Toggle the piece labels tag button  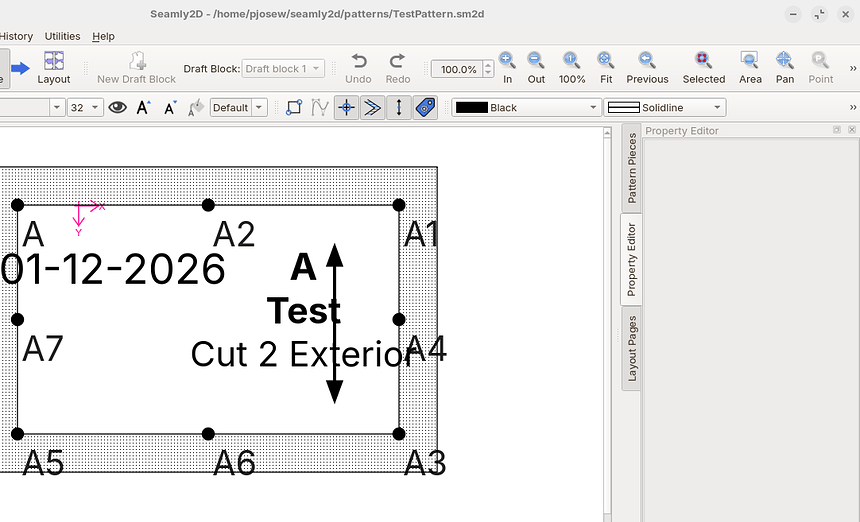point(425,107)
